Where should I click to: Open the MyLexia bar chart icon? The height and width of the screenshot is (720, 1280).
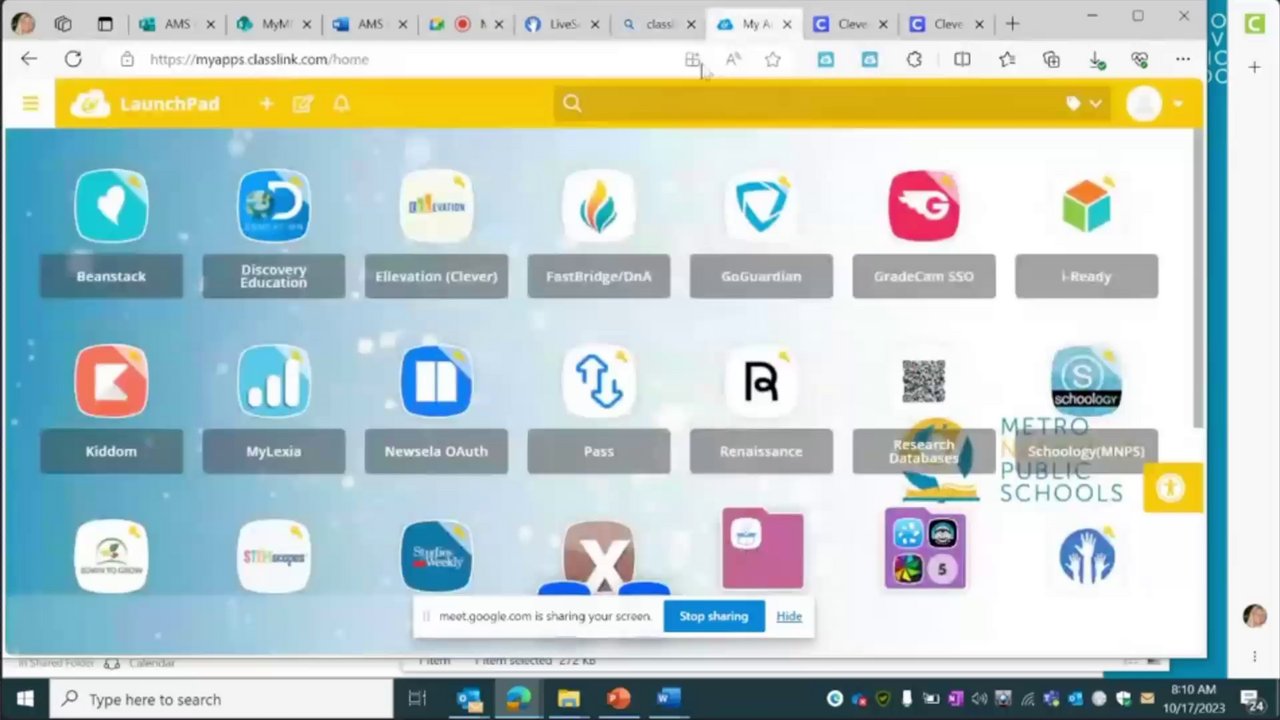coord(274,381)
